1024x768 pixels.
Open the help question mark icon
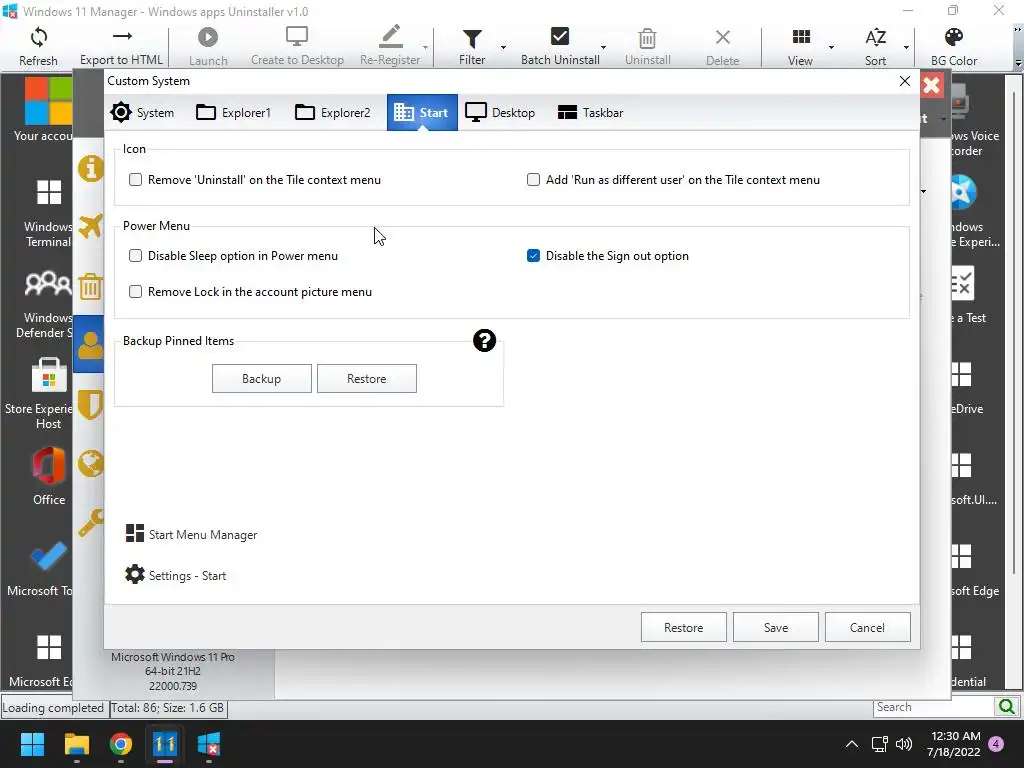484,340
